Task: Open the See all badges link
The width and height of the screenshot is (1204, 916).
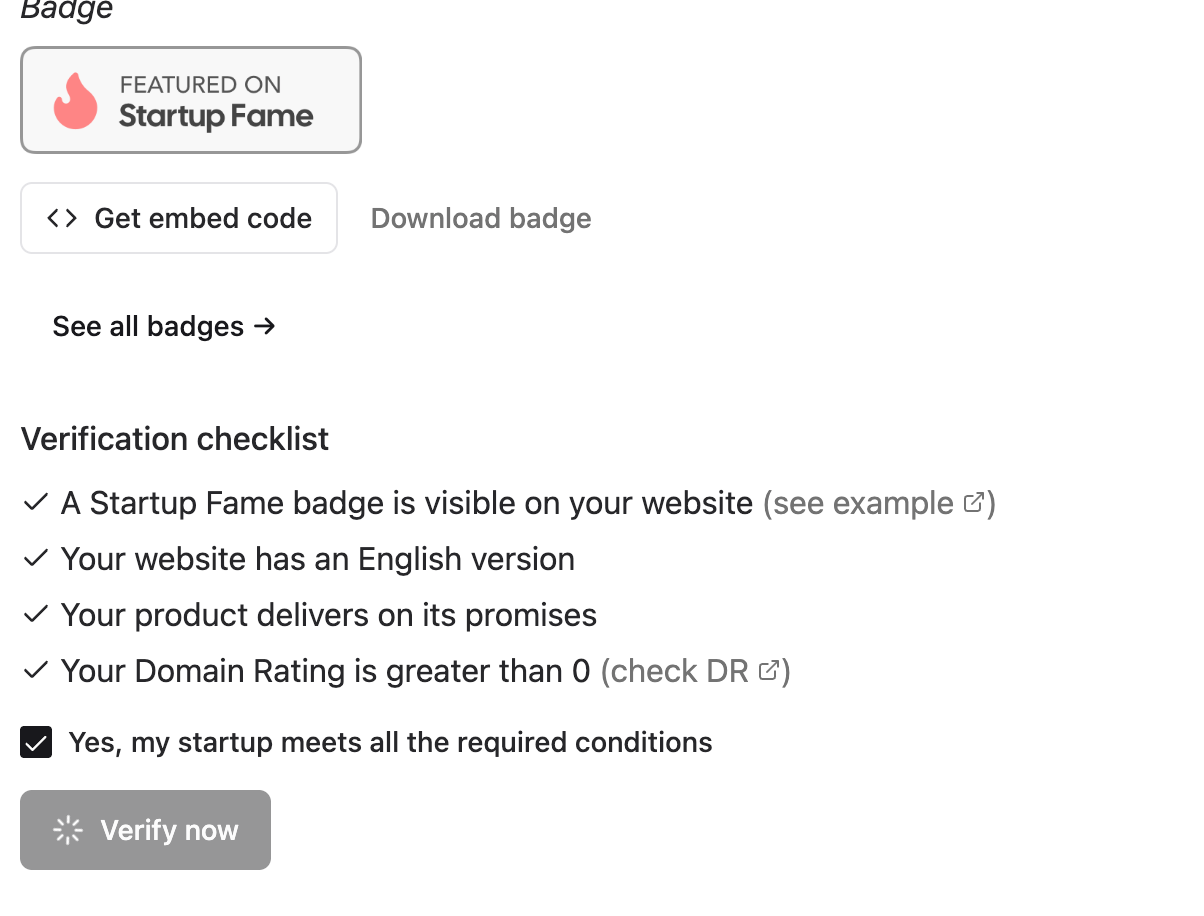Action: pyautogui.click(x=148, y=326)
